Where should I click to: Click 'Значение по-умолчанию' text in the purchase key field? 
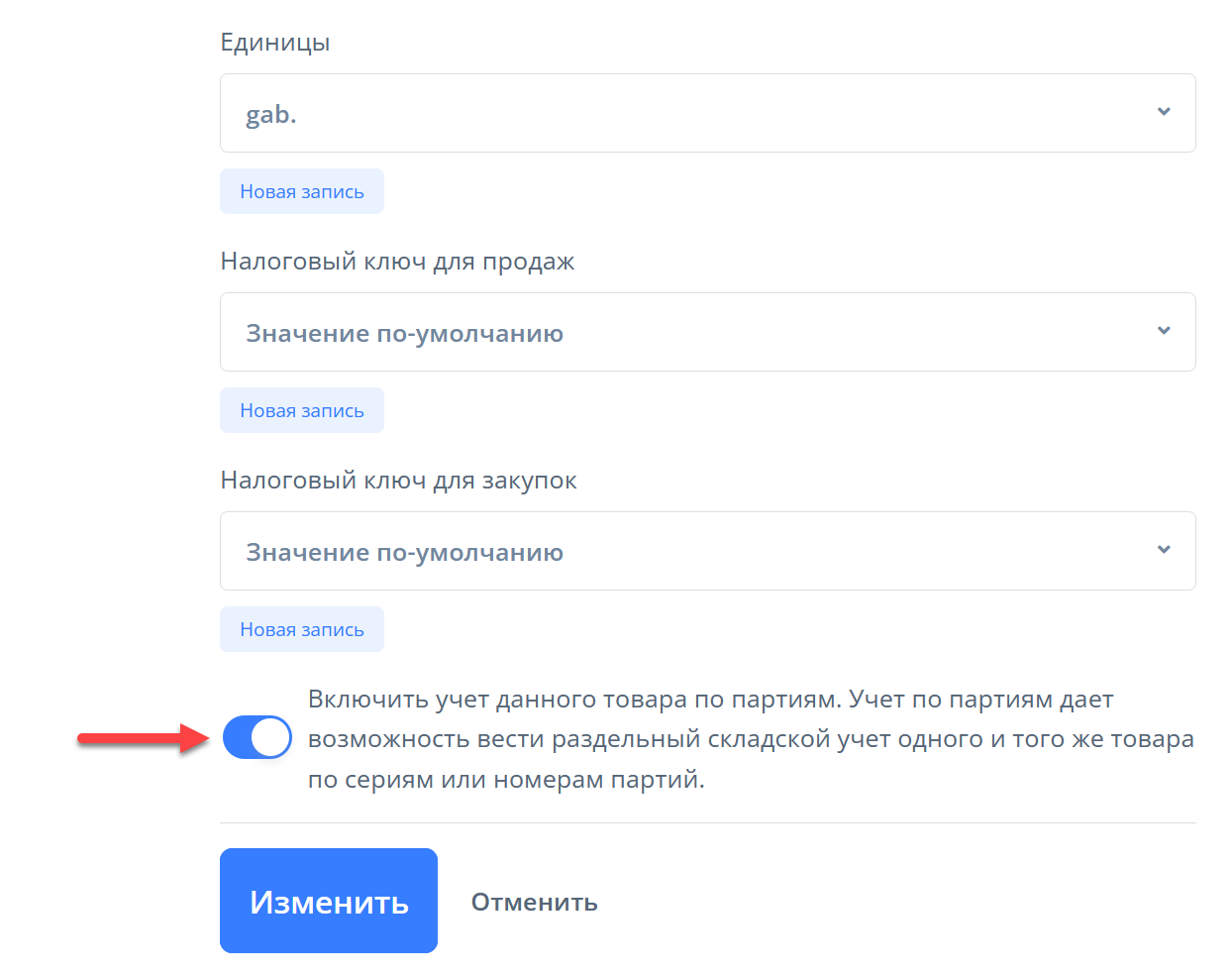[x=404, y=553]
